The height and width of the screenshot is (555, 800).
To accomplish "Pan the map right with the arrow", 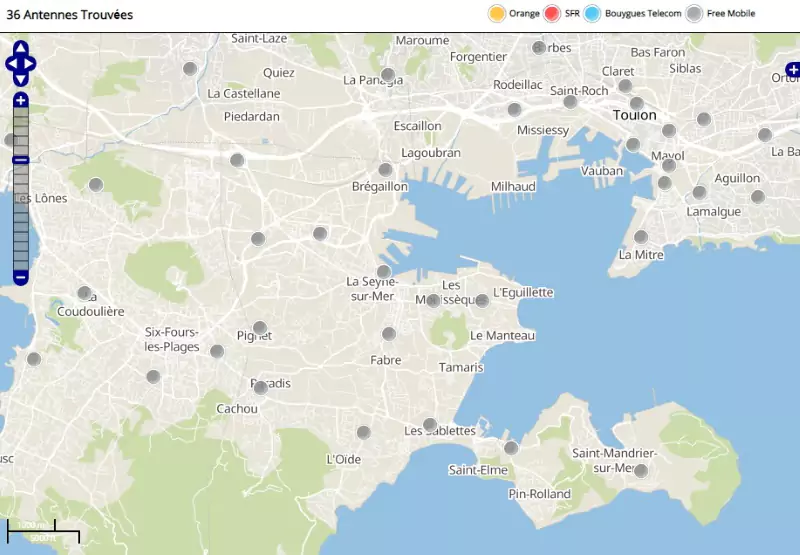I will point(31,64).
